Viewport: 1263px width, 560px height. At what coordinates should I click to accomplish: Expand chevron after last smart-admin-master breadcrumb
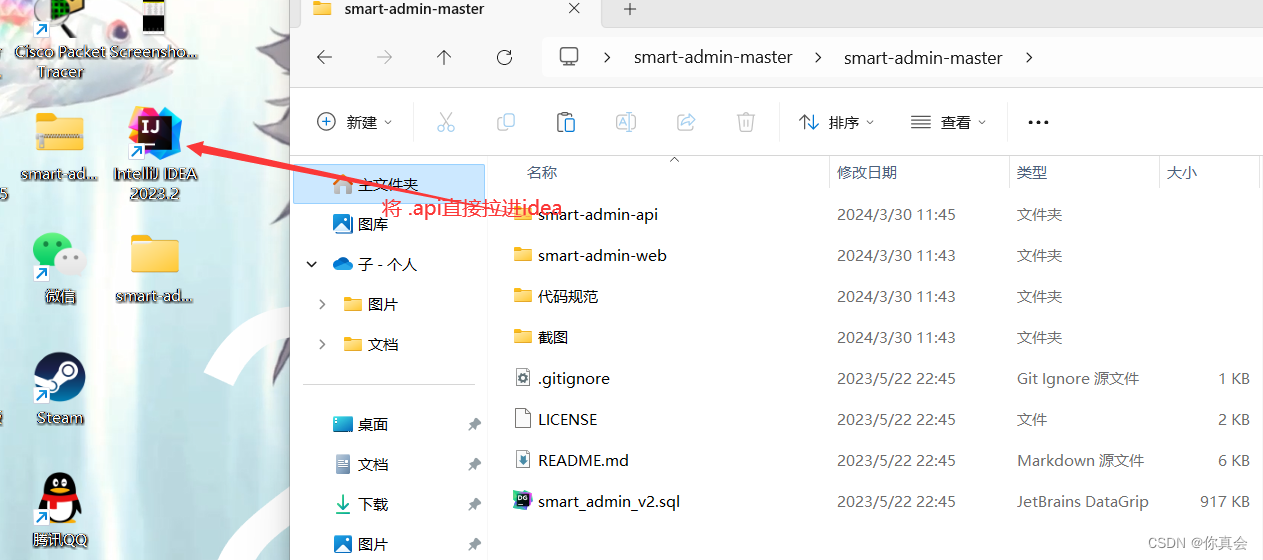click(x=1028, y=57)
